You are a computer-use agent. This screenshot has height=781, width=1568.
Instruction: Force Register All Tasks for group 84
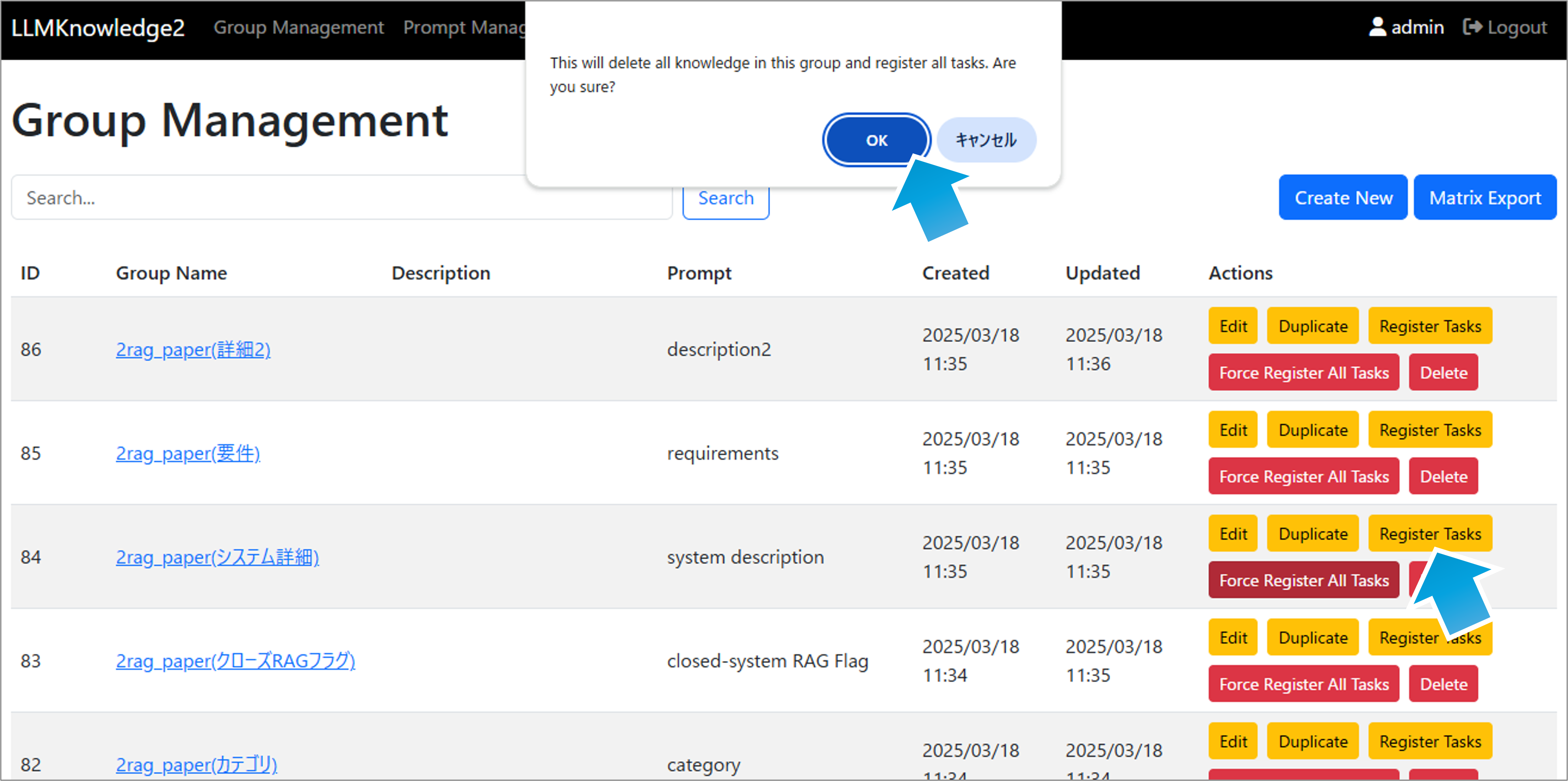pos(1303,581)
